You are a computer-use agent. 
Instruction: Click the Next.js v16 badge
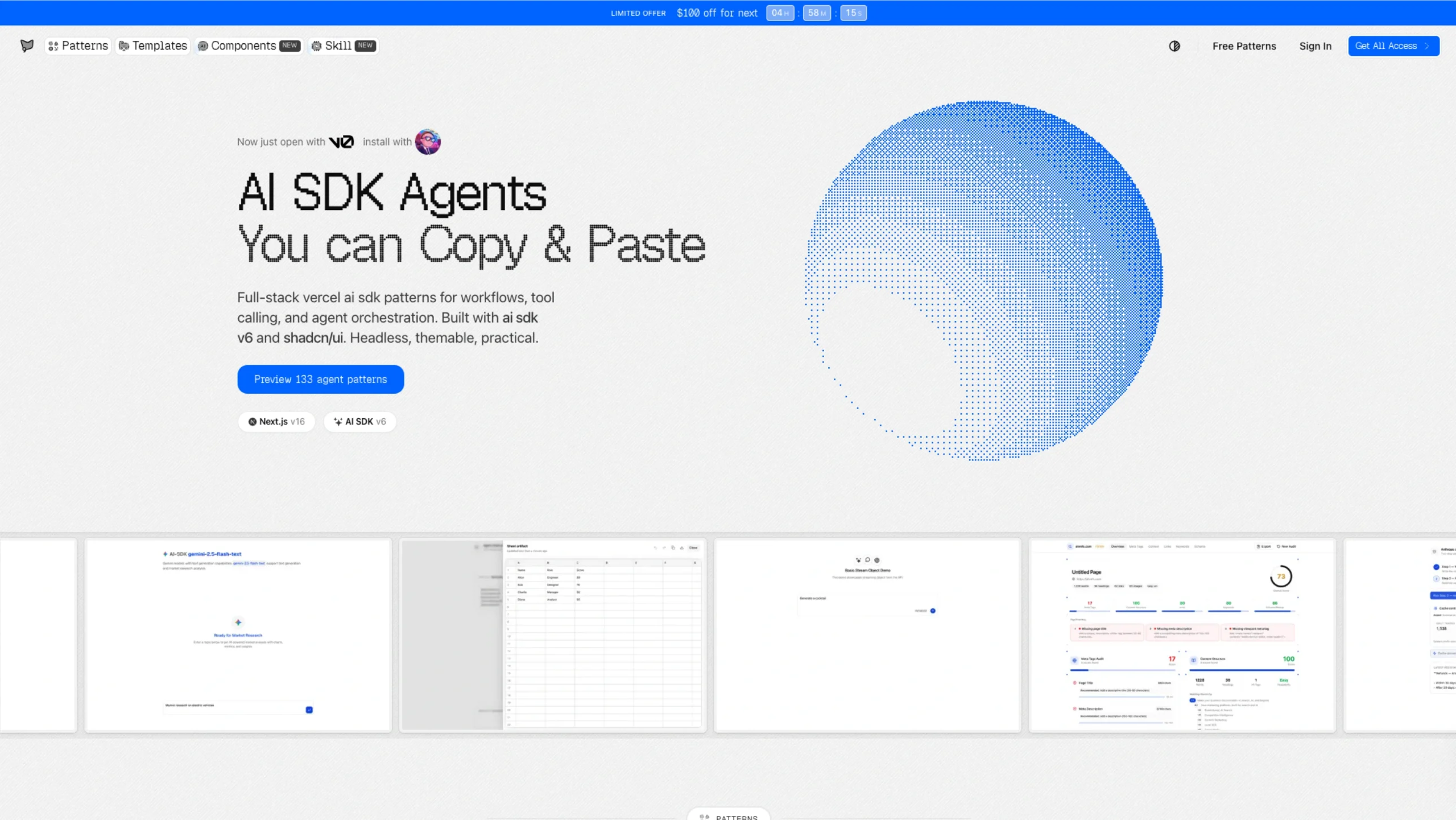pos(276,422)
